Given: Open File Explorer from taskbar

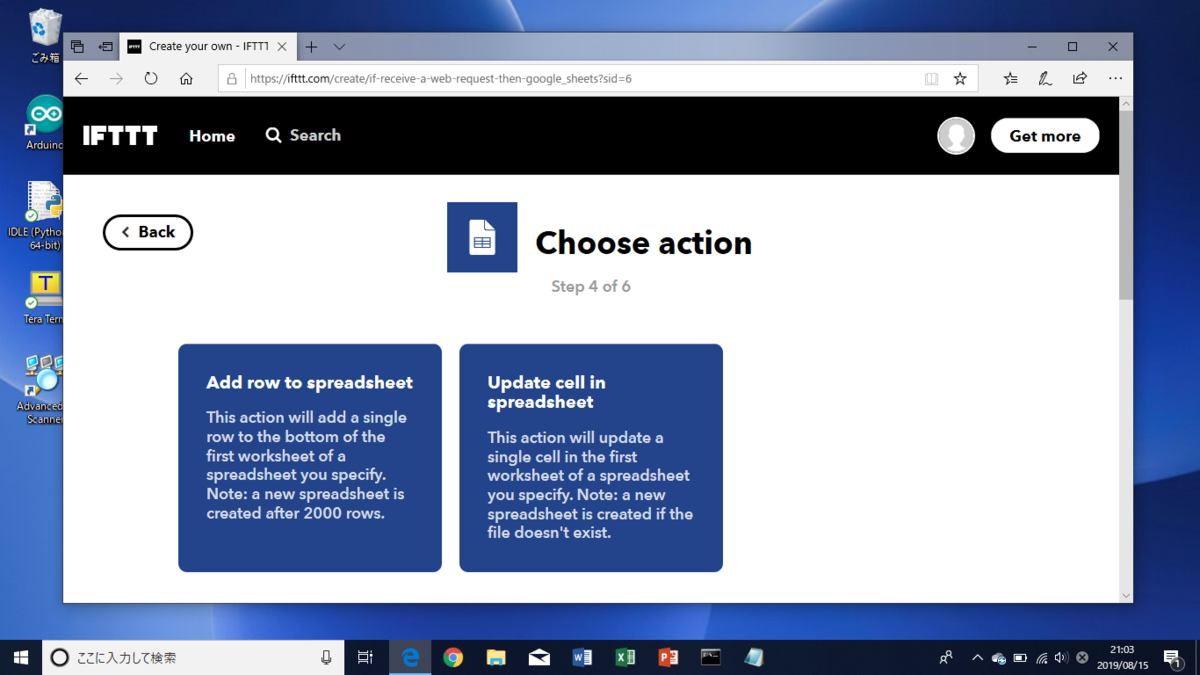Looking at the screenshot, I should pos(496,657).
